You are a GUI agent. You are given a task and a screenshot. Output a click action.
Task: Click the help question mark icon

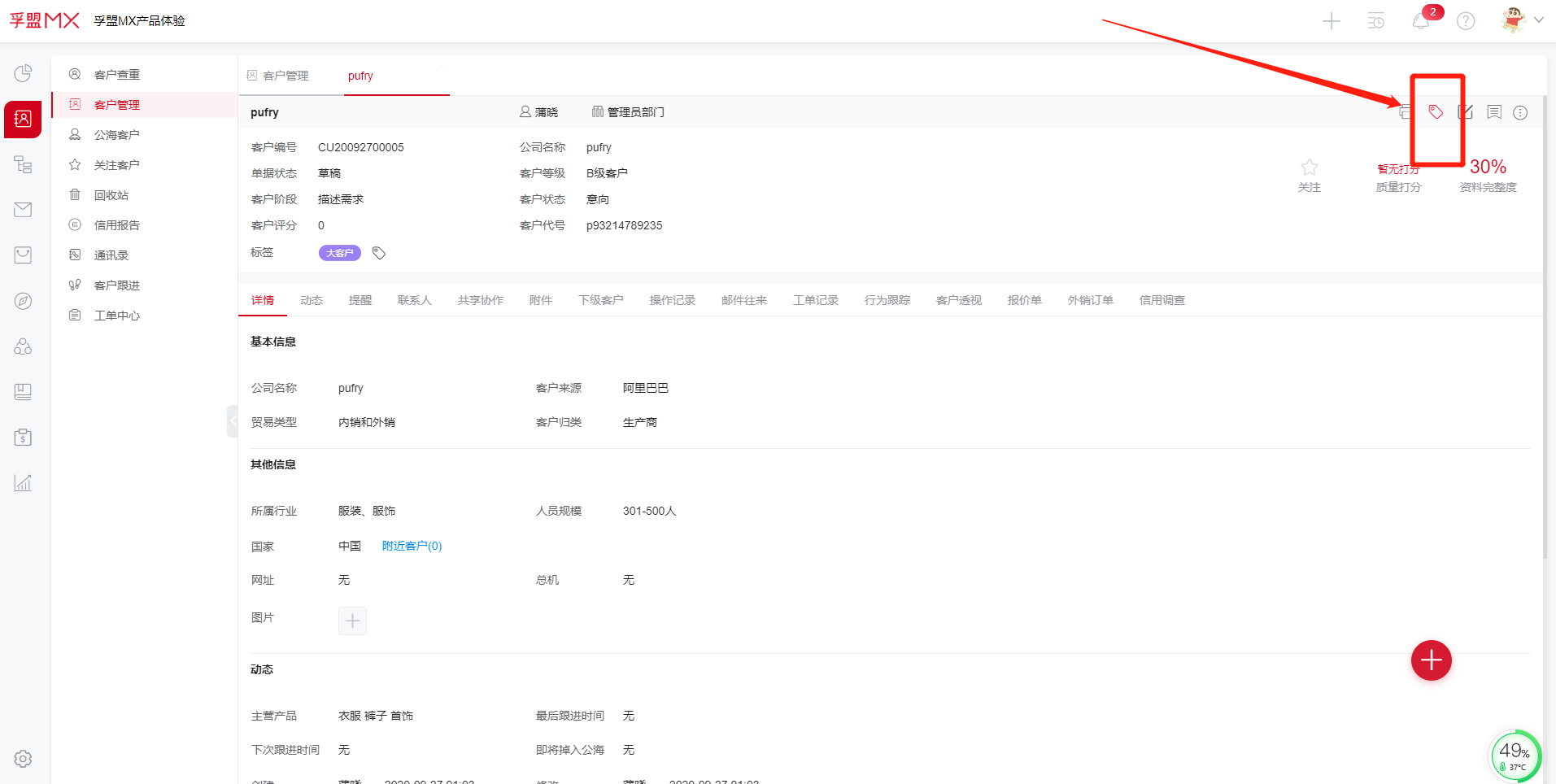tap(1466, 21)
